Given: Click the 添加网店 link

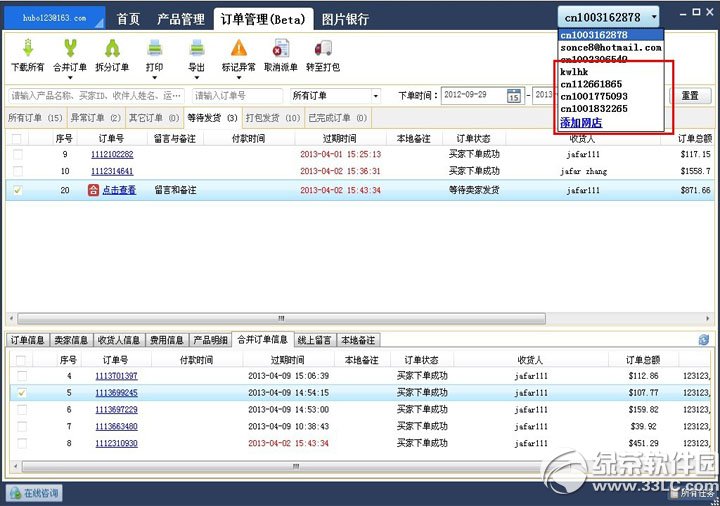Looking at the screenshot, I should click(x=581, y=123).
